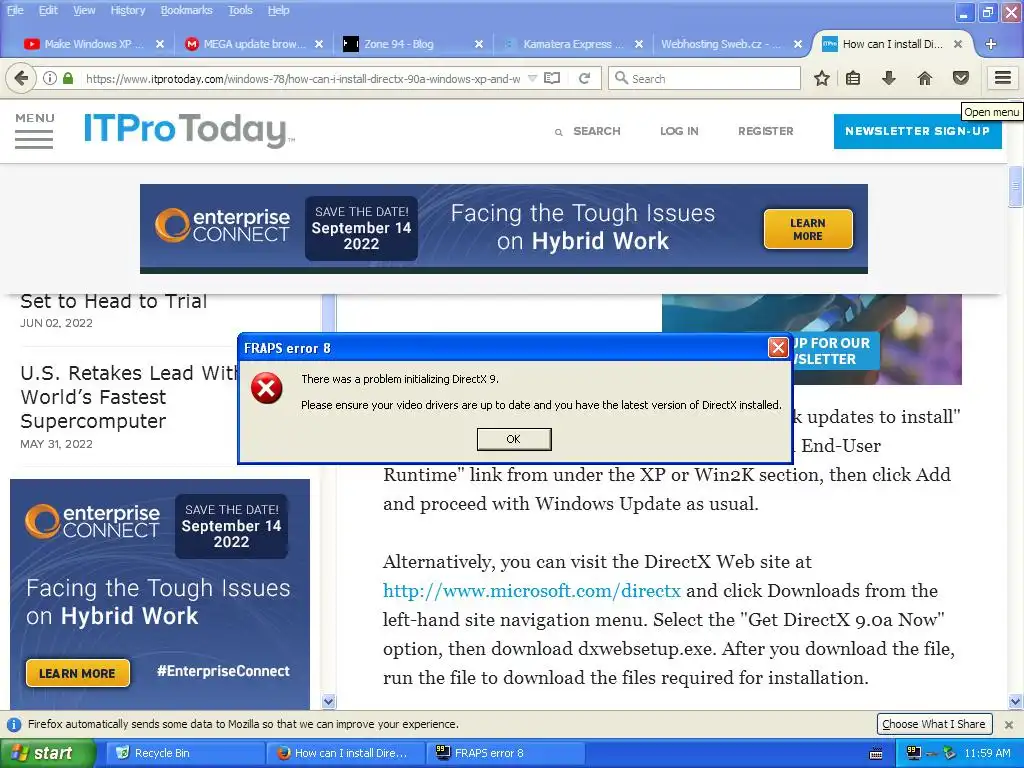Open the microsoft.com/directx link
The width and height of the screenshot is (1024, 768).
(x=532, y=591)
